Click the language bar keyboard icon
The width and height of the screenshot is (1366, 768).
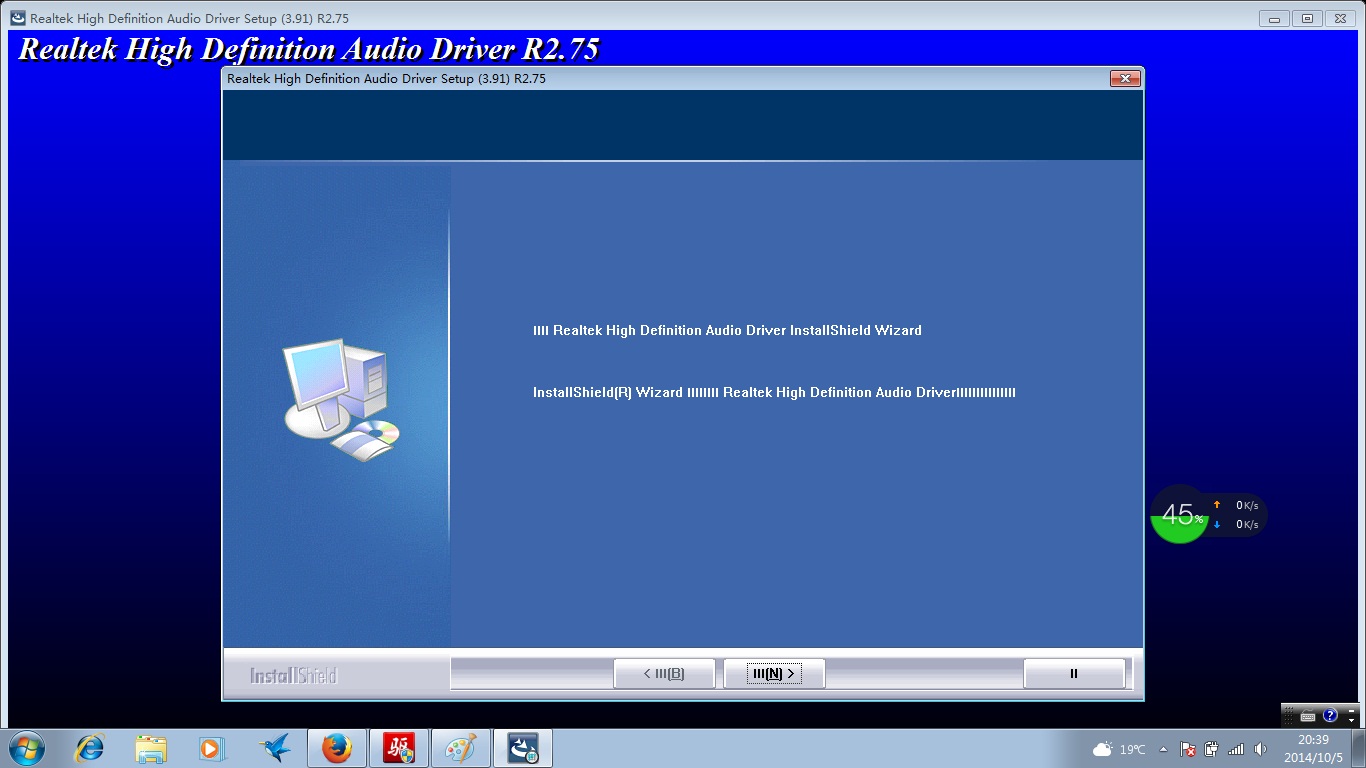1308,716
